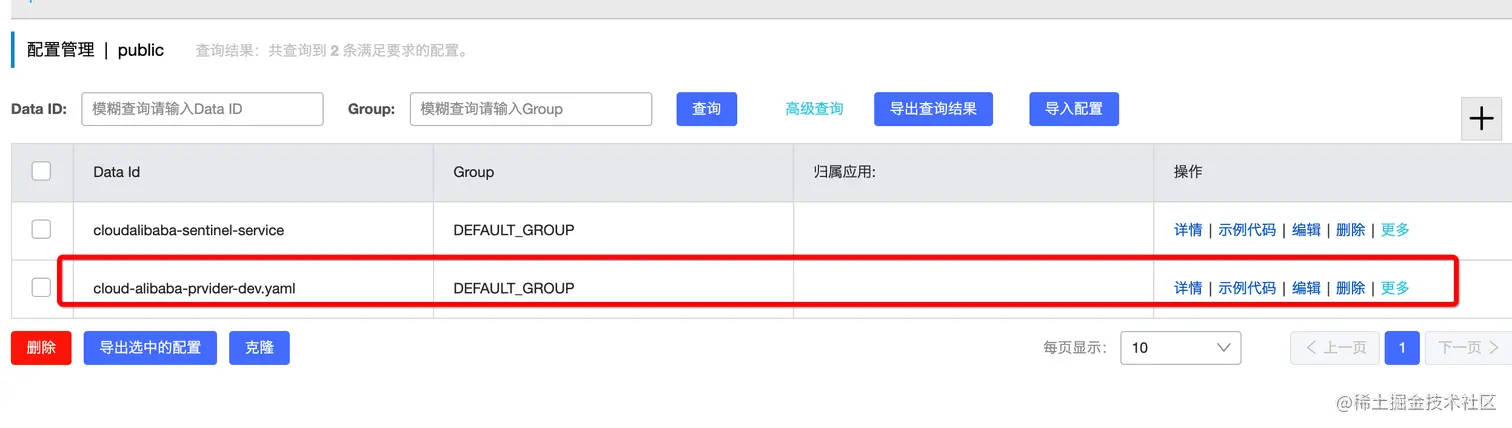Focus the Data ID search field
Image resolution: width=1512 pixels, height=428 pixels.
point(201,109)
